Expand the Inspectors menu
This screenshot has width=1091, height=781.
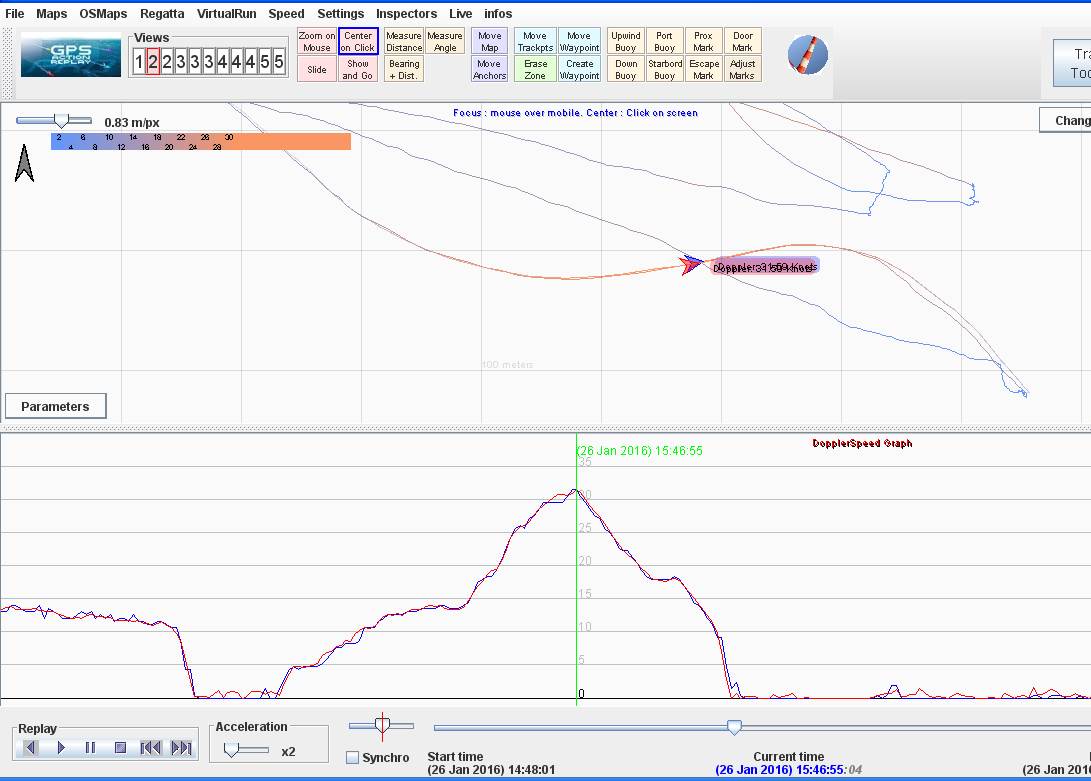click(406, 14)
